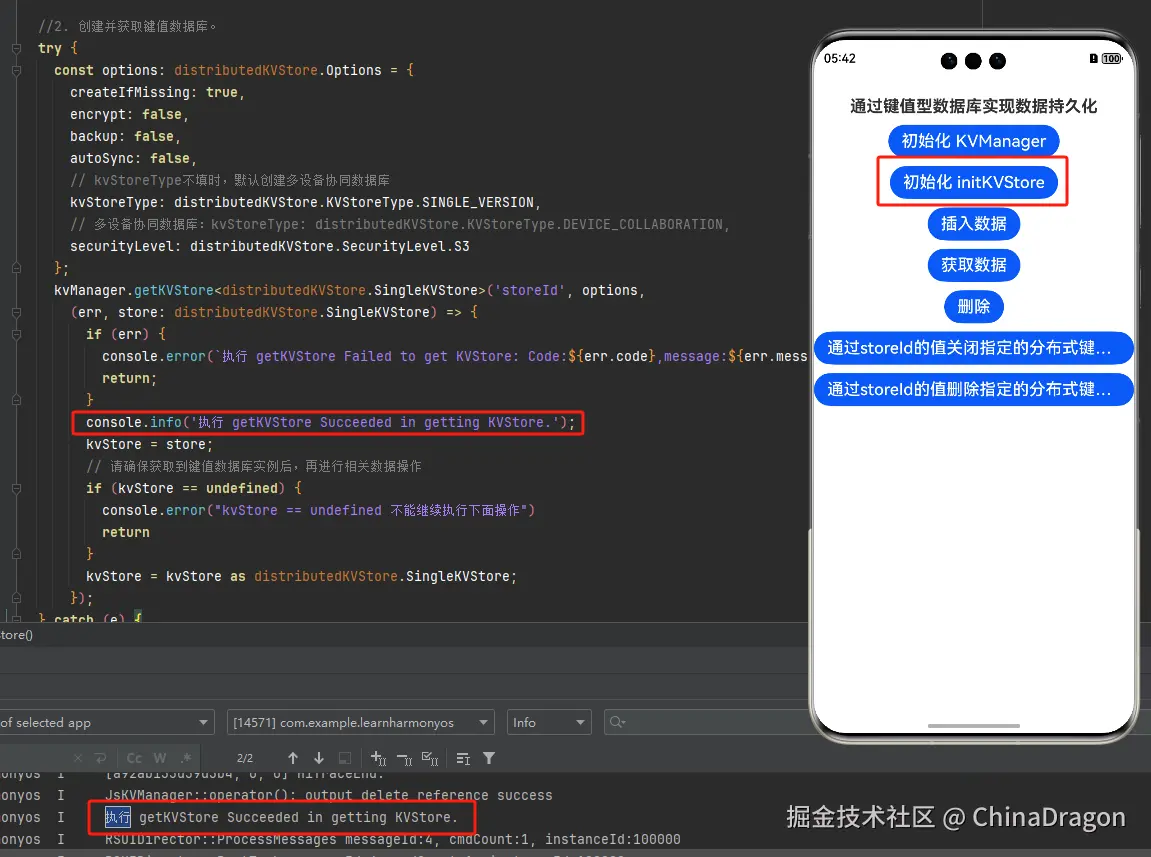Click the new line search icon
The width and height of the screenshot is (1151, 857).
[101, 758]
